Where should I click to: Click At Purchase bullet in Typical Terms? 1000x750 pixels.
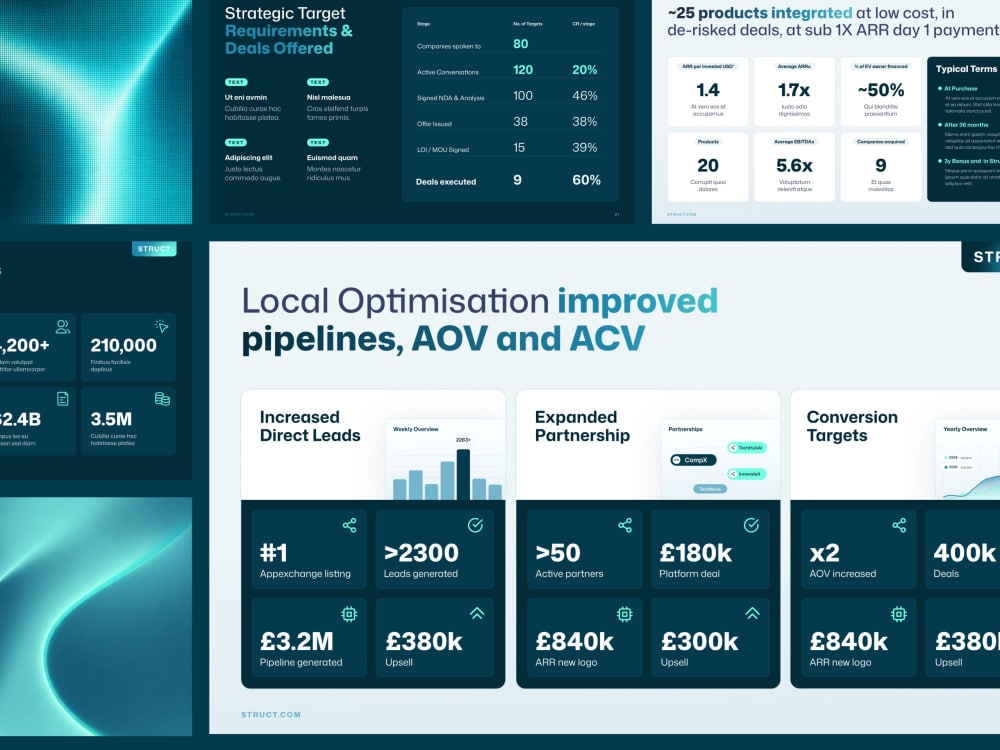(x=960, y=89)
